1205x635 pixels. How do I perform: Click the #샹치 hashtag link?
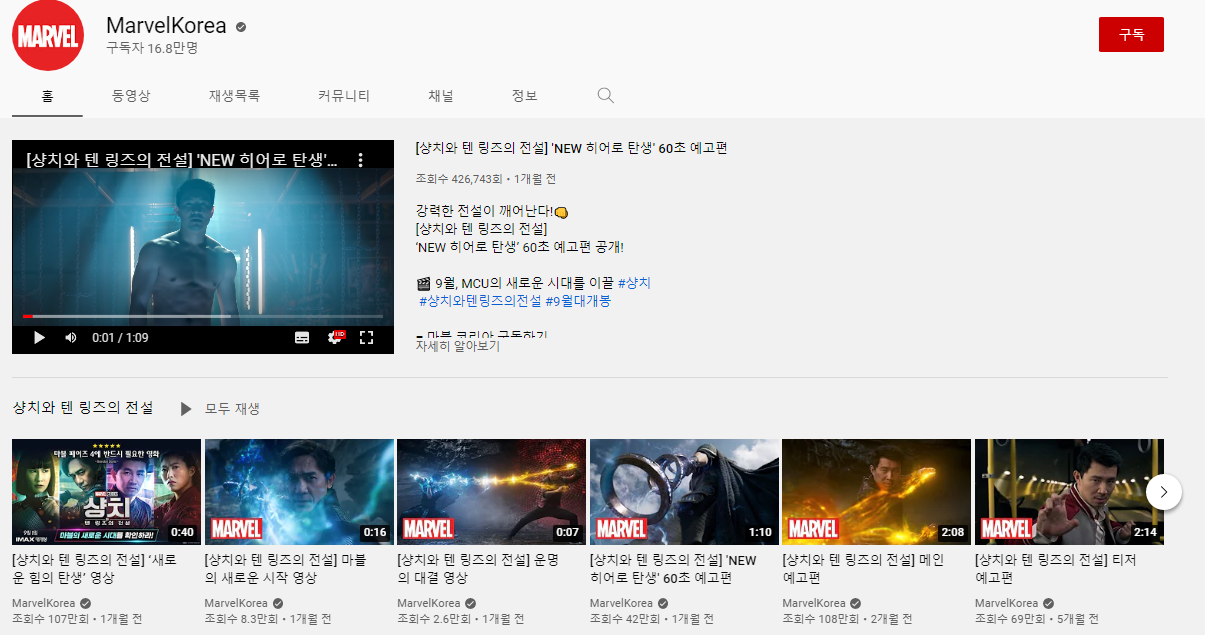point(634,283)
